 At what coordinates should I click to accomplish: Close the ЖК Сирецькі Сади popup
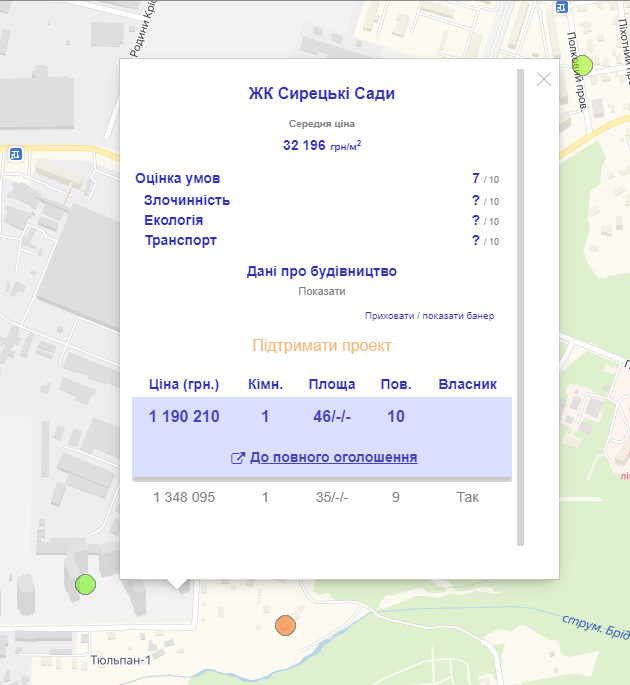tap(544, 80)
